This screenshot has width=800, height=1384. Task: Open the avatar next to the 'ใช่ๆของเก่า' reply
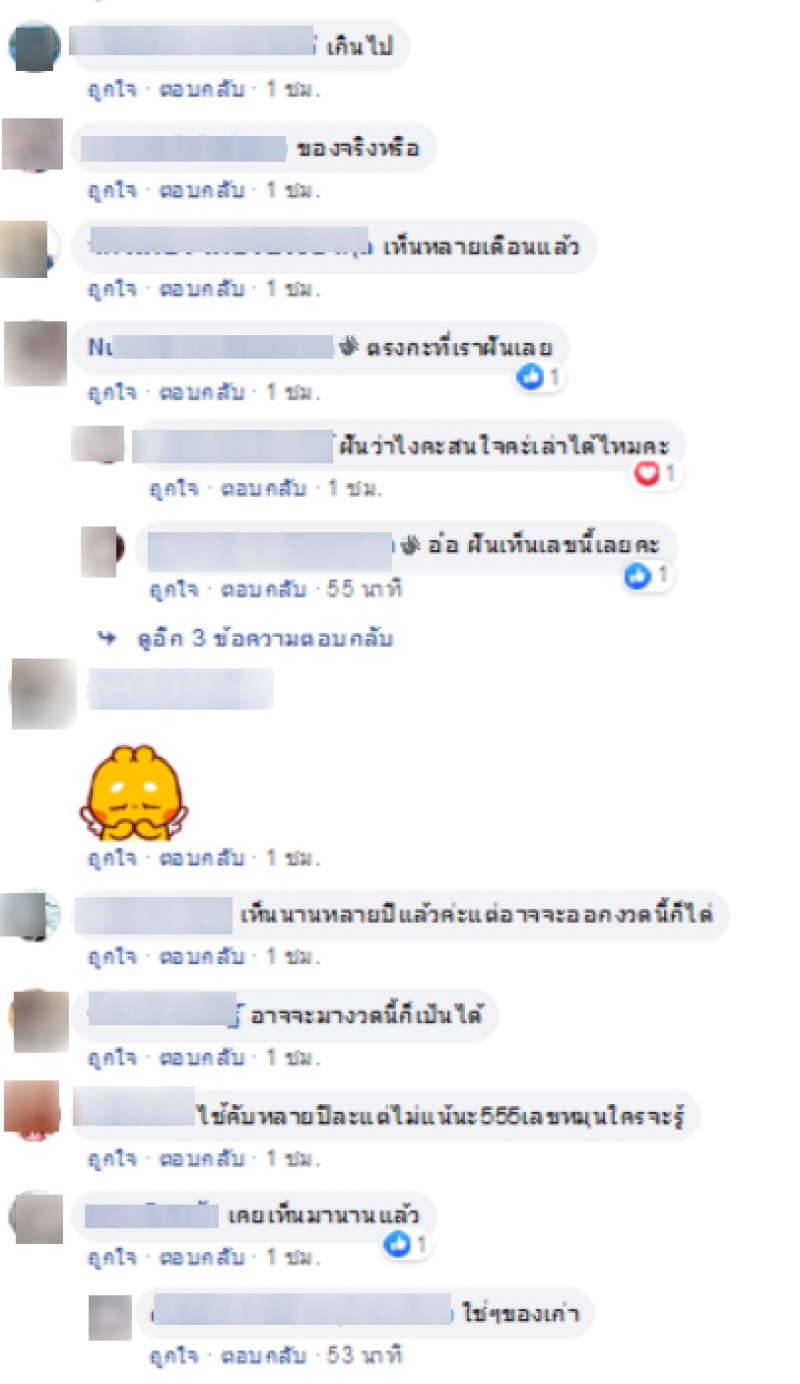(x=110, y=1318)
